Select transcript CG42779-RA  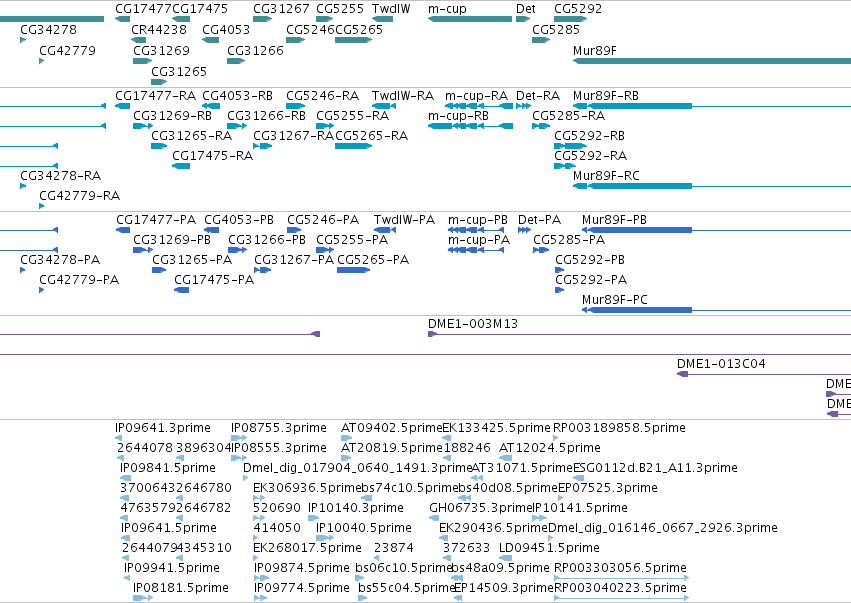coord(79,196)
